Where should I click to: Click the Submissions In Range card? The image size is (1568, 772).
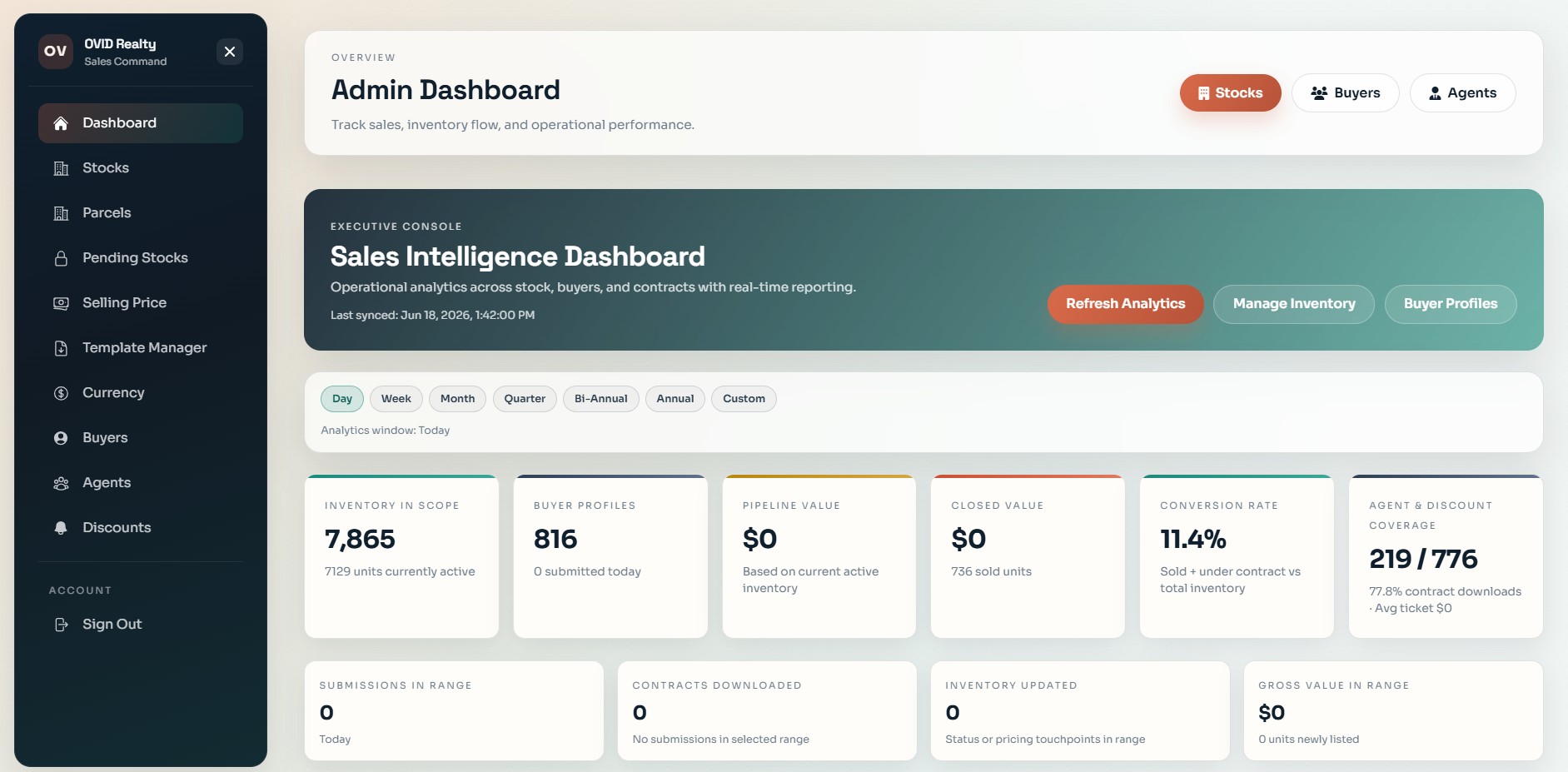(x=454, y=711)
